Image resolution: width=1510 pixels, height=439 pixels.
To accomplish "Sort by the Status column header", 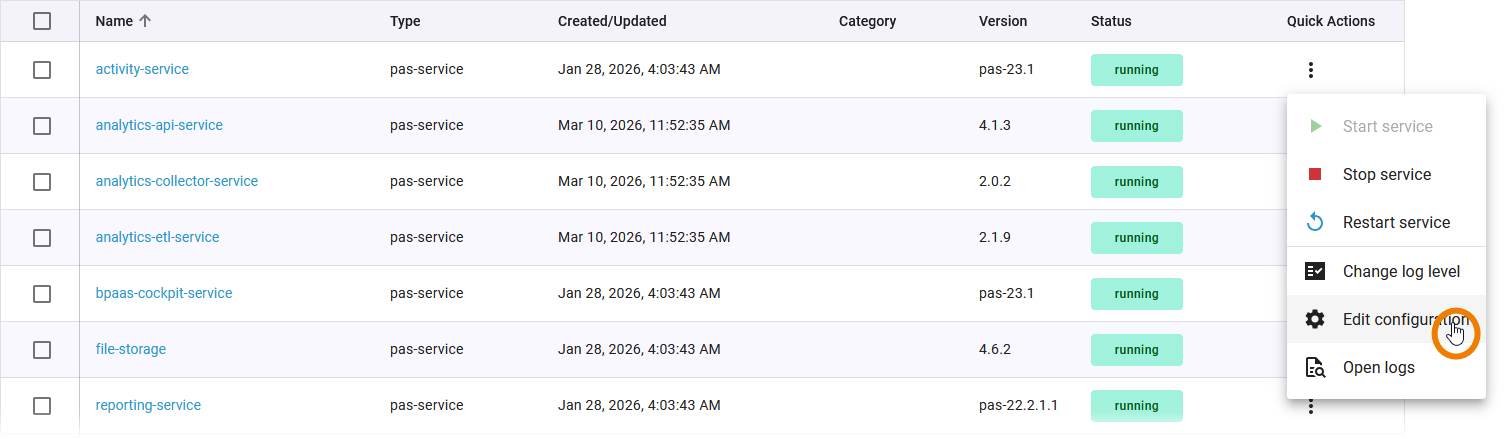I will pos(1111,21).
